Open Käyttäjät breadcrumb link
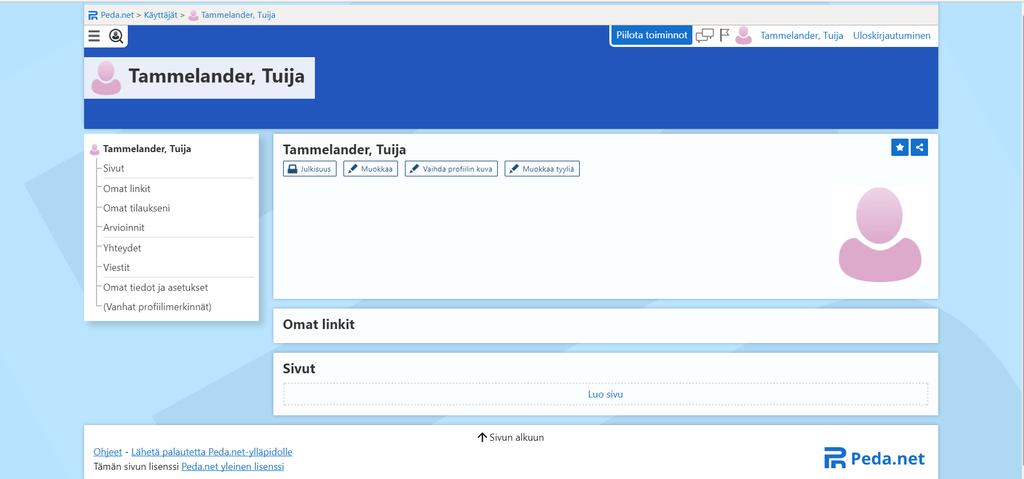Viewport: 1024px width, 479px height. [161, 15]
